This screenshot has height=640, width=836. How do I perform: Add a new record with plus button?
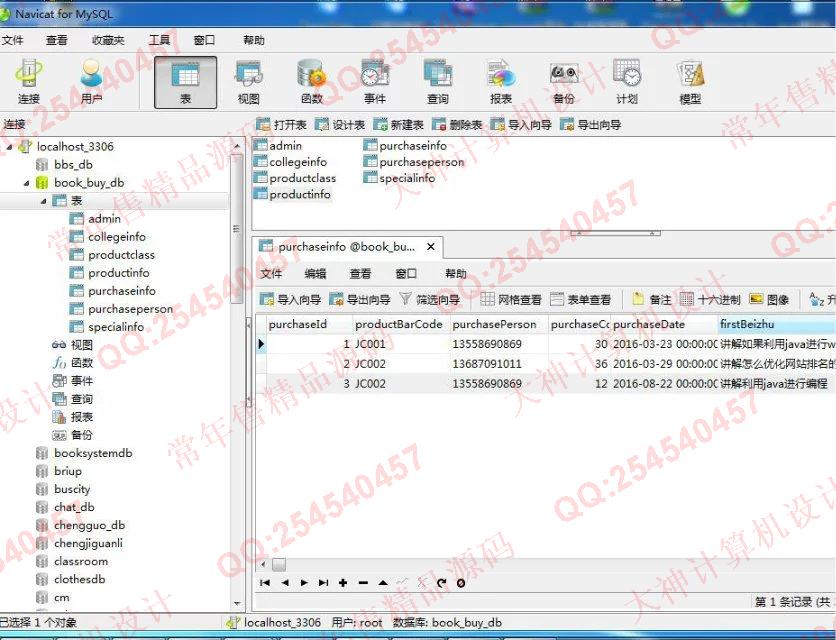343,583
